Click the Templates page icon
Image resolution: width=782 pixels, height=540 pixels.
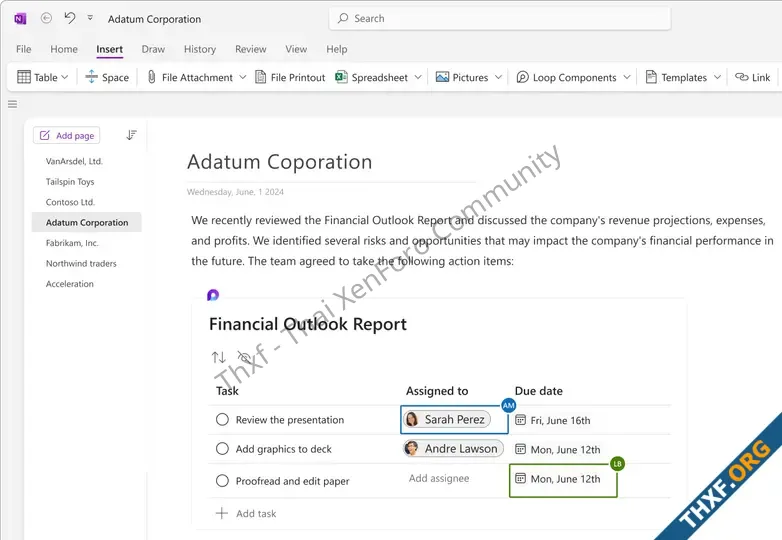click(651, 77)
